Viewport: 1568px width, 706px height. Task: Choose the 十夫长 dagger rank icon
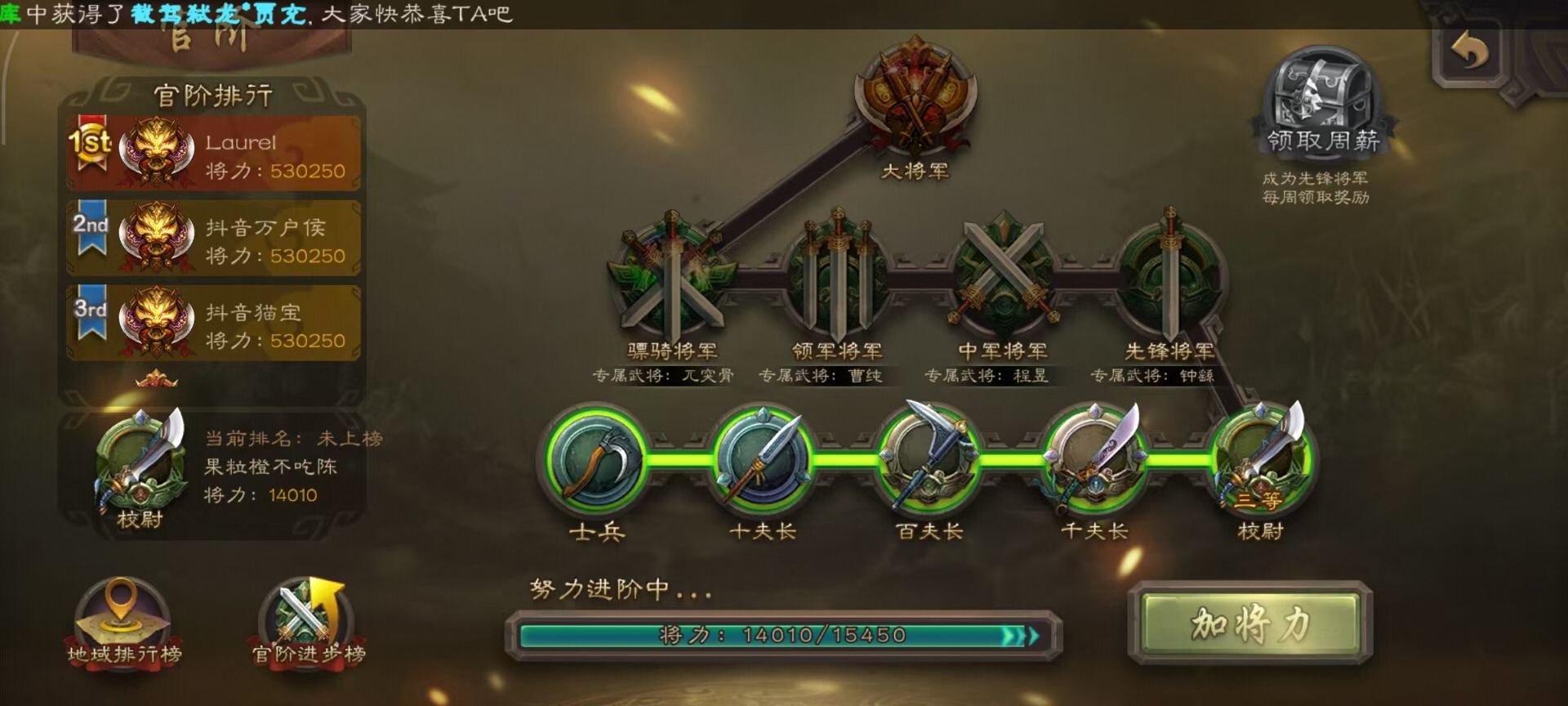pos(763,459)
